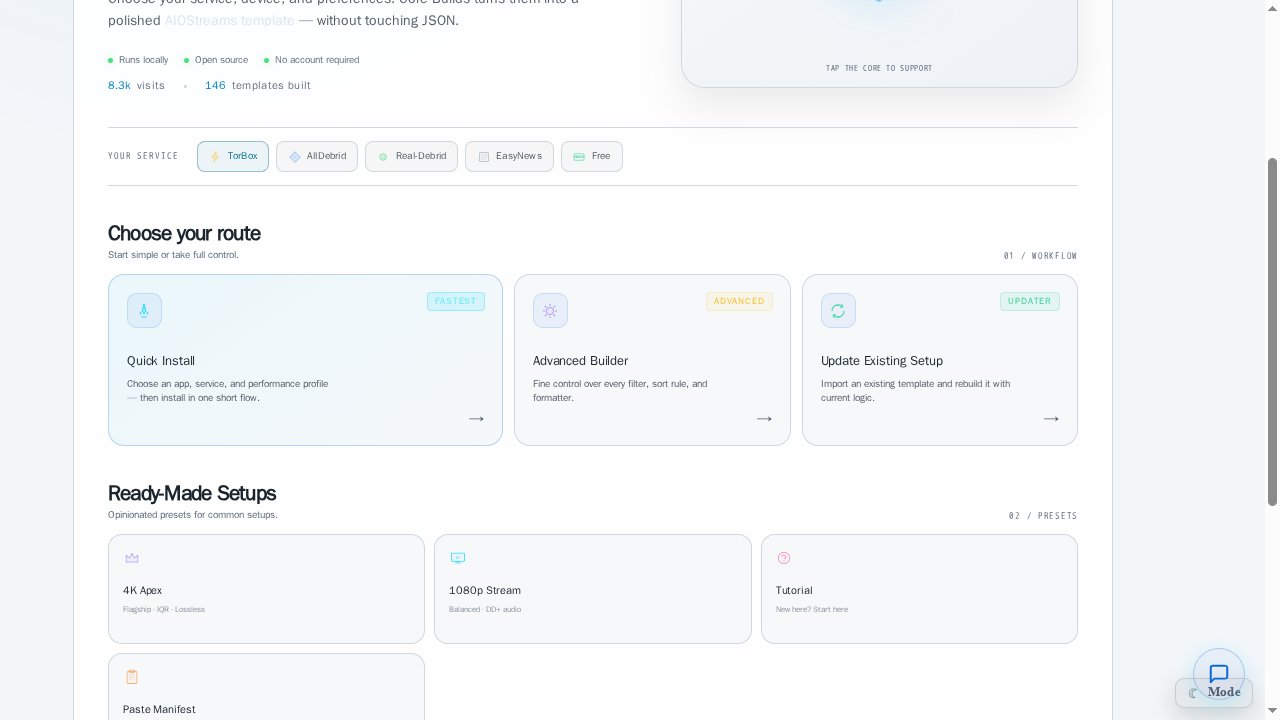The width and height of the screenshot is (1280, 720).
Task: Select the Free service option
Action: coord(592,156)
